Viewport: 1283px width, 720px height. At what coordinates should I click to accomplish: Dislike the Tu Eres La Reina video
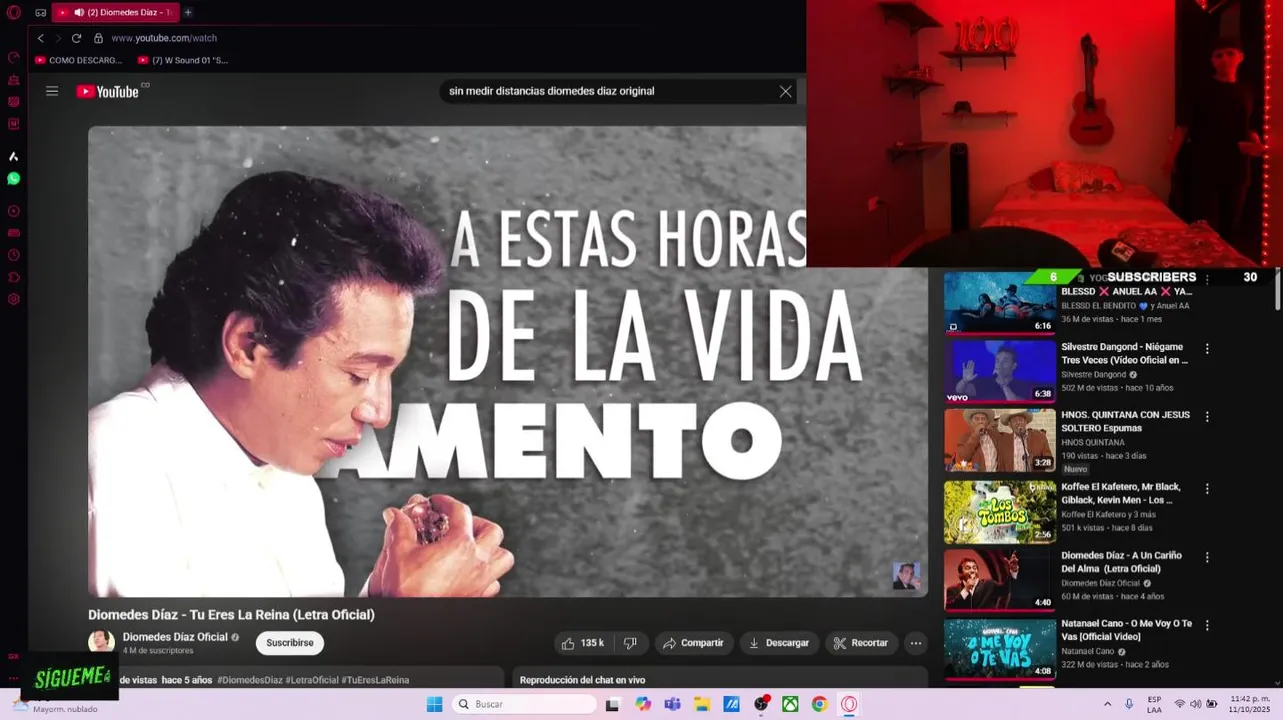630,643
